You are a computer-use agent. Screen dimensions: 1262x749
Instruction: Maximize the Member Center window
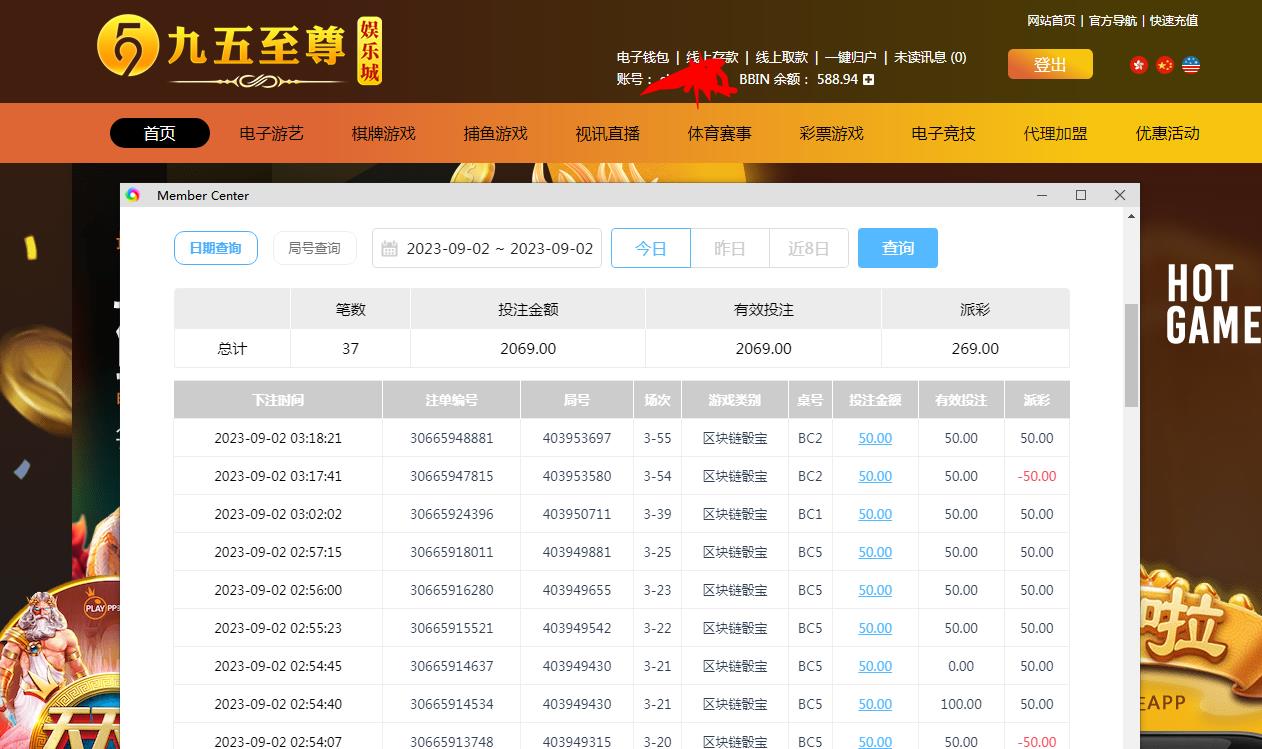1080,195
